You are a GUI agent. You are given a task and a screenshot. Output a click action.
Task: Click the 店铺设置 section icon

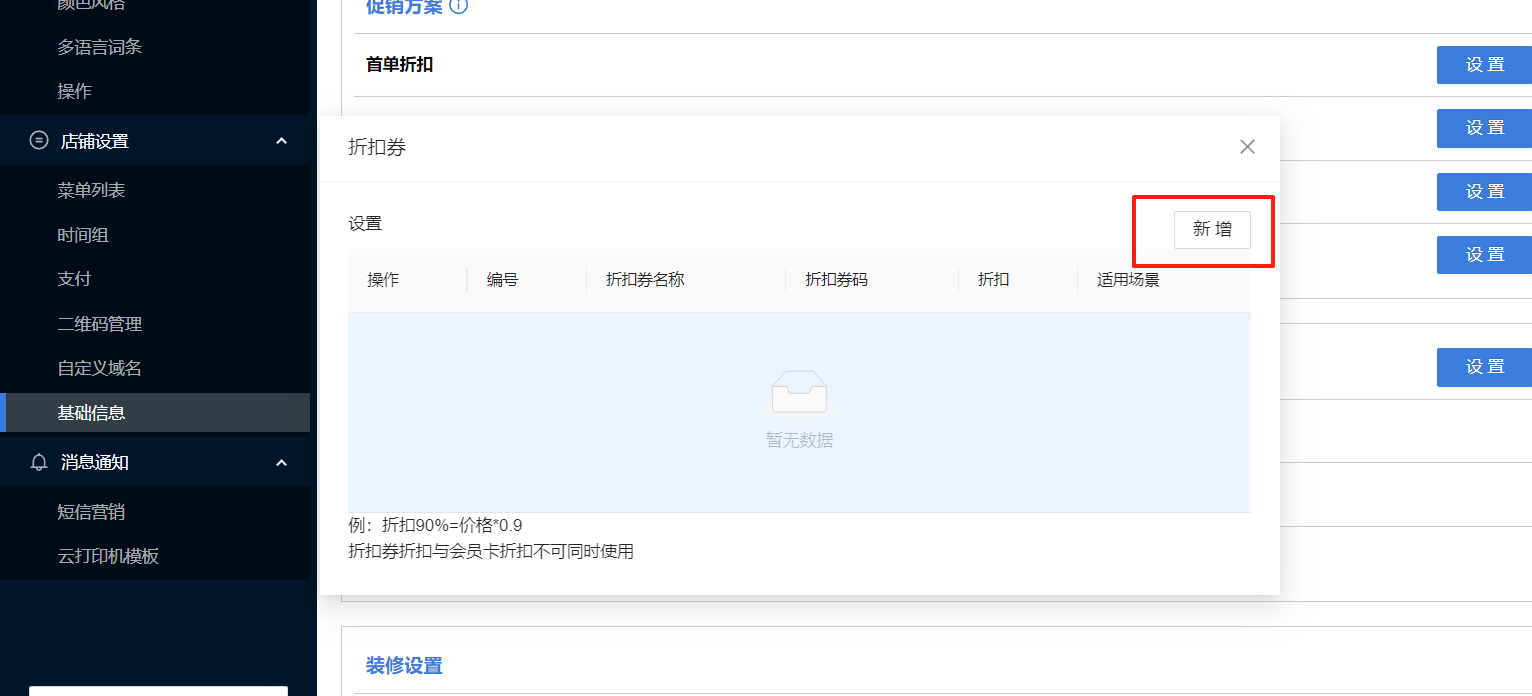(39, 141)
